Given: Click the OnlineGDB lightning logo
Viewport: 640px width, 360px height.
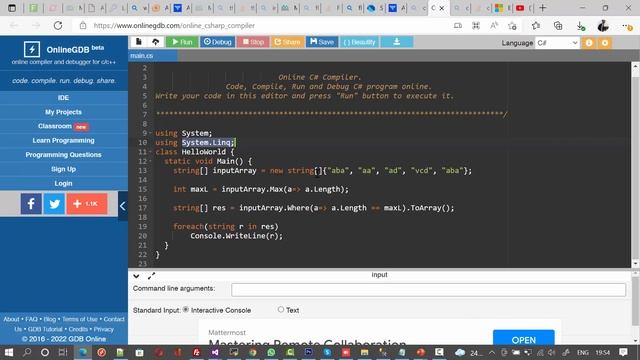Looking at the screenshot, I should pos(32,49).
